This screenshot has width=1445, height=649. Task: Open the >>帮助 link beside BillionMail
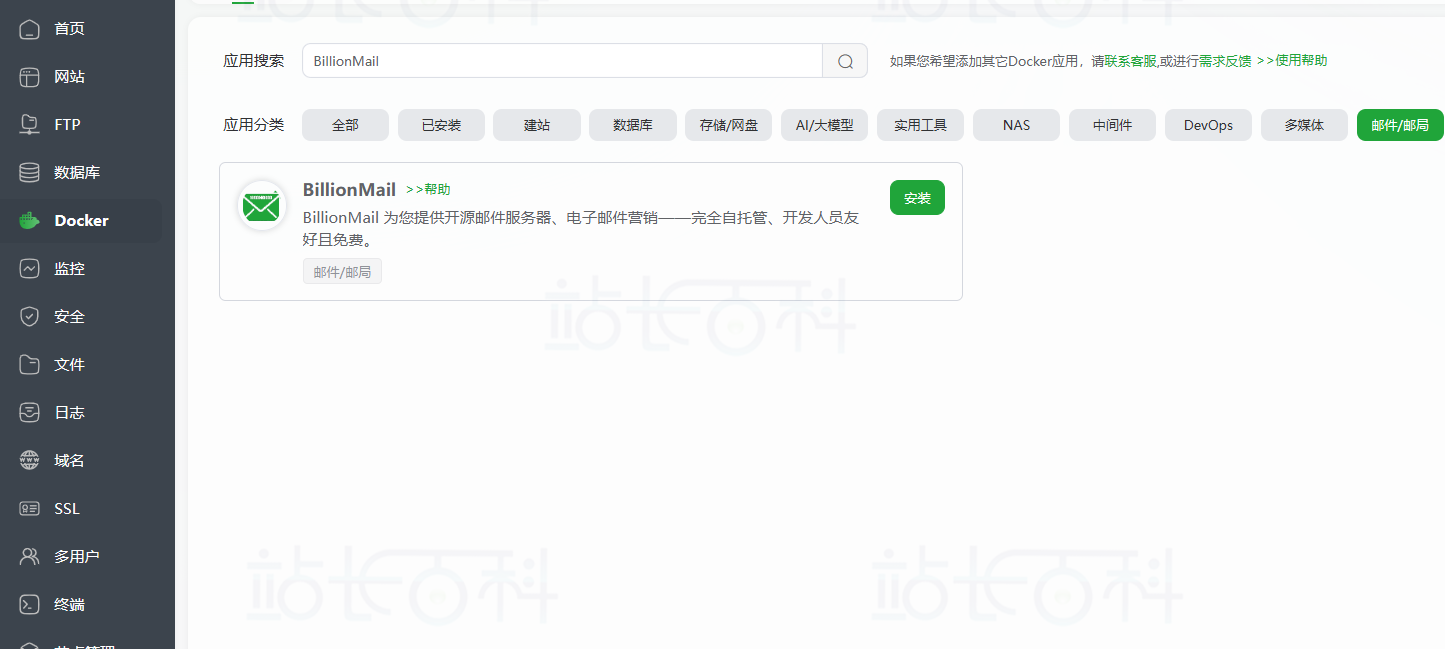tap(428, 189)
